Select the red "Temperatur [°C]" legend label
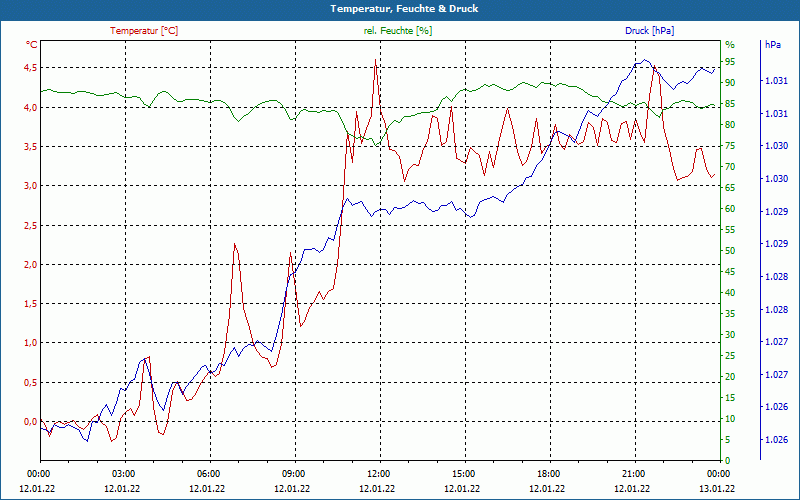This screenshot has height=500, width=800. tap(144, 31)
